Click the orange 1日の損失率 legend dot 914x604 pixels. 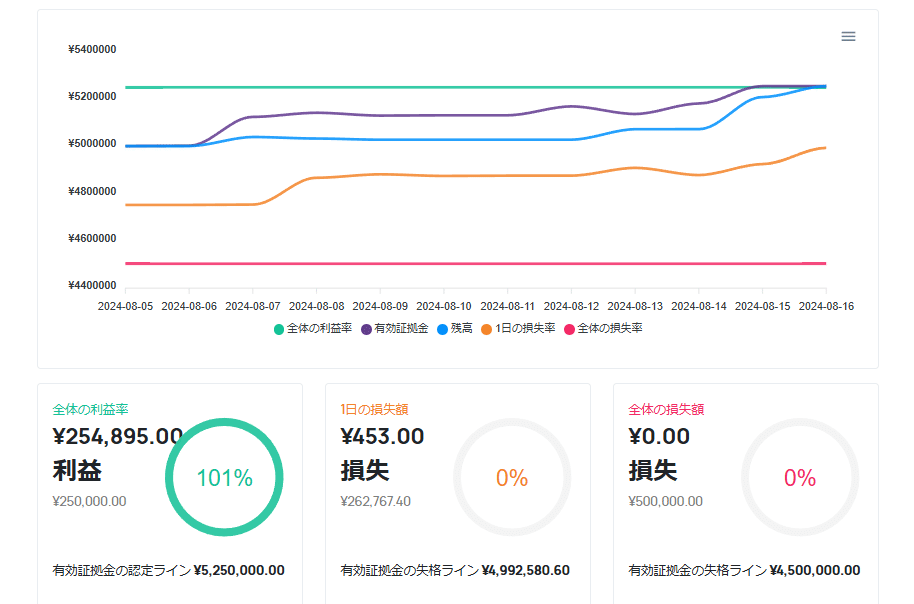pyautogui.click(x=486, y=329)
